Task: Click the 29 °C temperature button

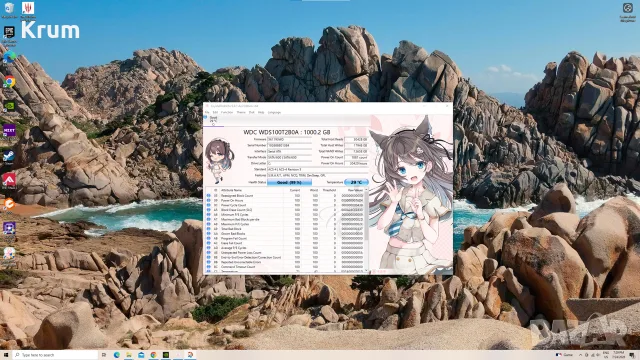Action: pyautogui.click(x=356, y=182)
